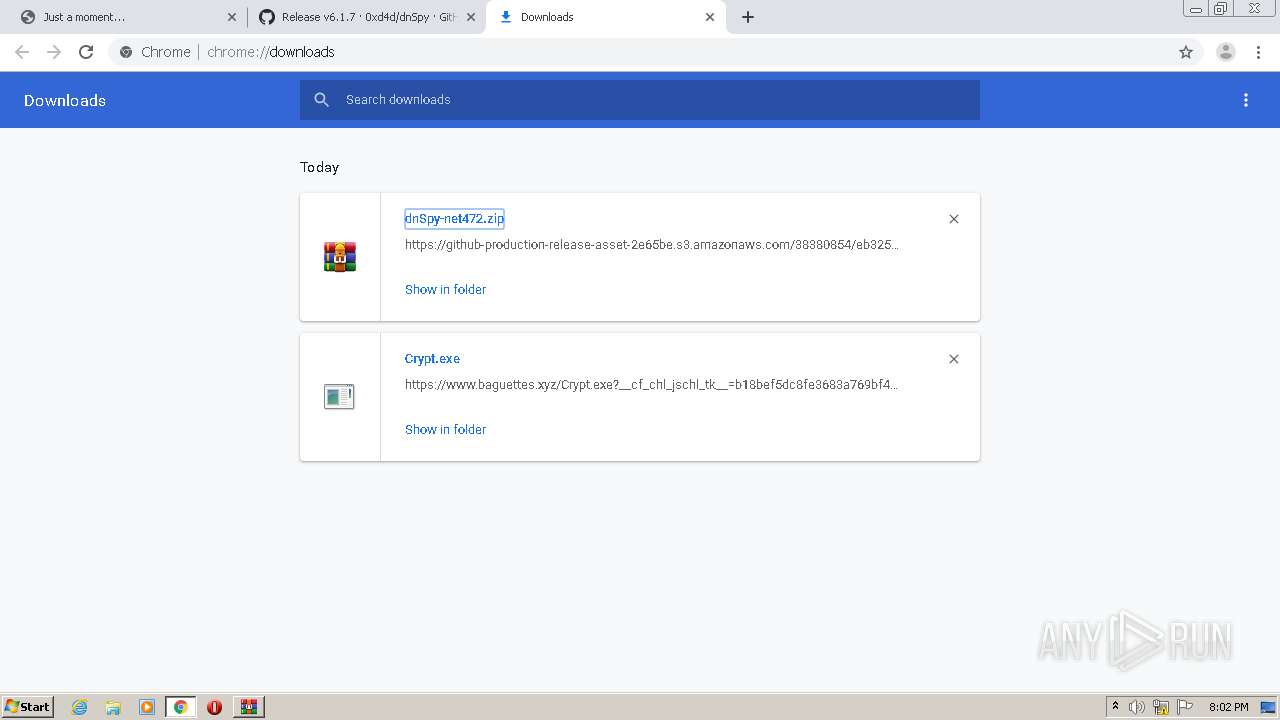
Task: Open Opera from taskbar
Action: coord(214,707)
